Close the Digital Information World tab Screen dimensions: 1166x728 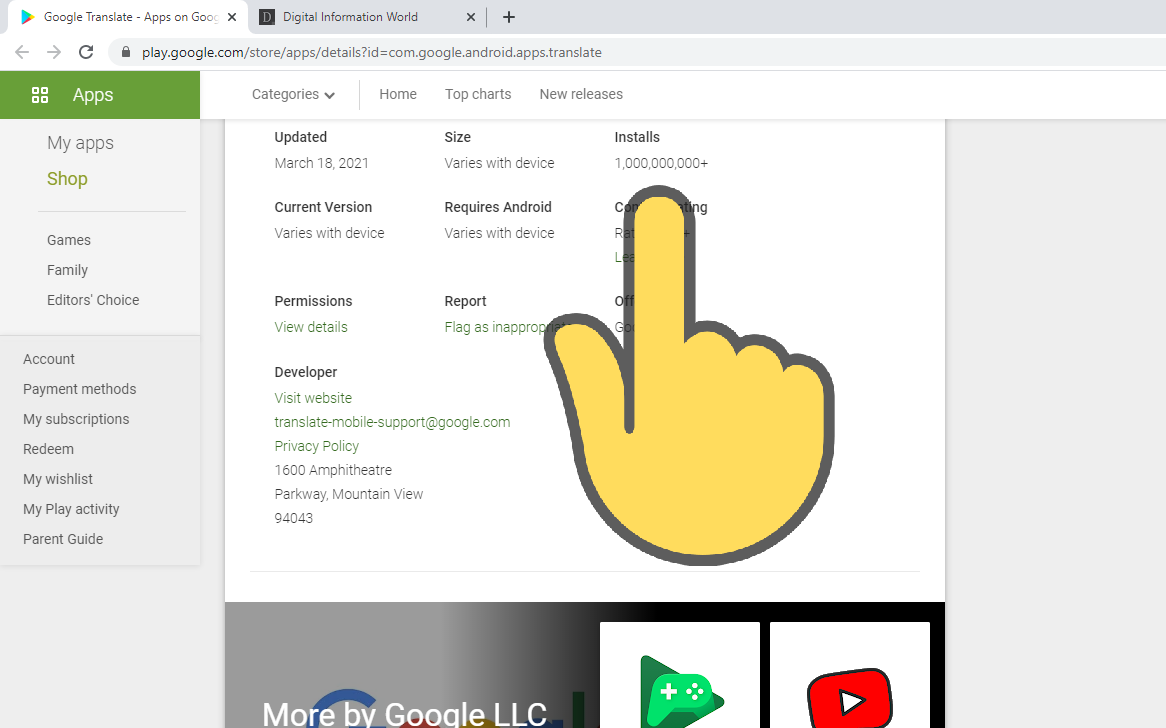coord(471,17)
